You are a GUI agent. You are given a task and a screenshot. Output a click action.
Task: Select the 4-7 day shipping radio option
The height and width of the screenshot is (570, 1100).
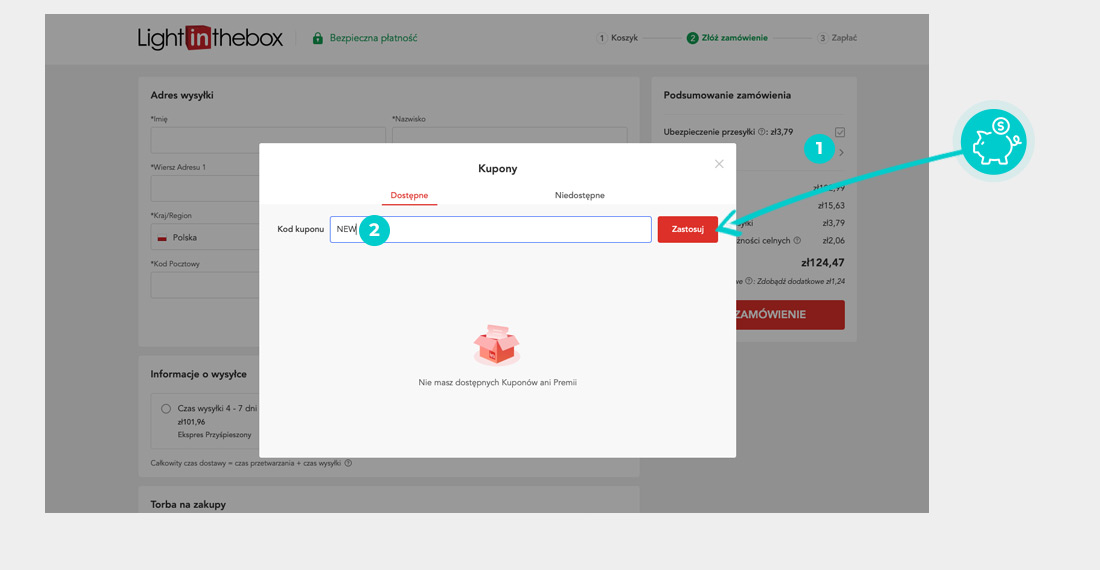[x=166, y=409]
